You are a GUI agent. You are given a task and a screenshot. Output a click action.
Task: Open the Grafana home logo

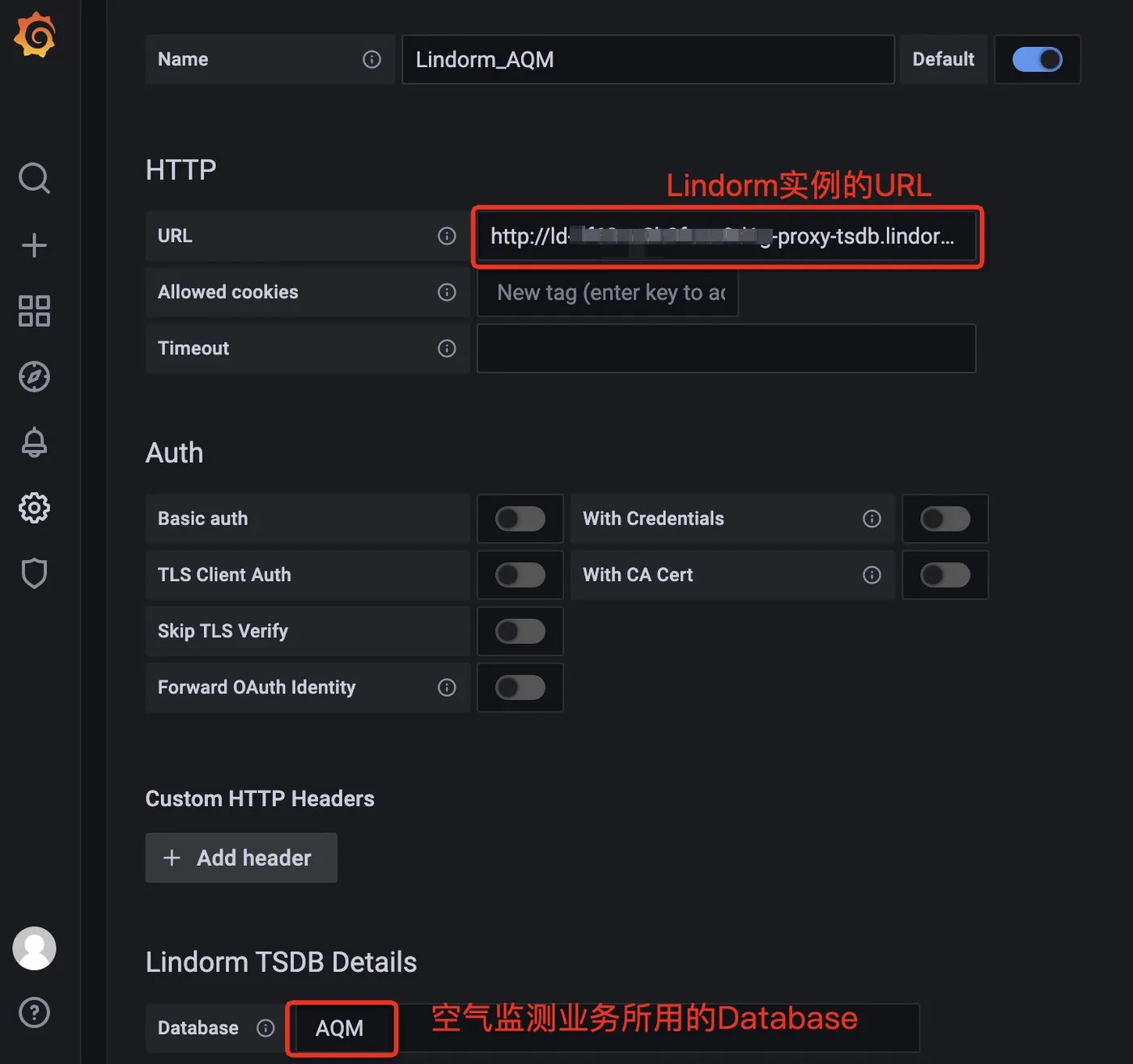35,35
